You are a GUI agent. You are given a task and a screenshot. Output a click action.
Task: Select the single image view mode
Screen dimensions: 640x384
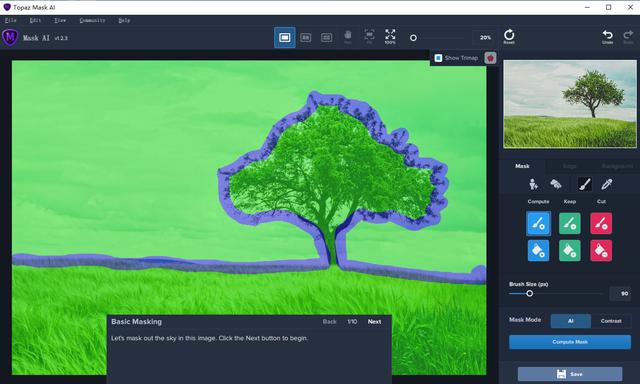click(284, 38)
